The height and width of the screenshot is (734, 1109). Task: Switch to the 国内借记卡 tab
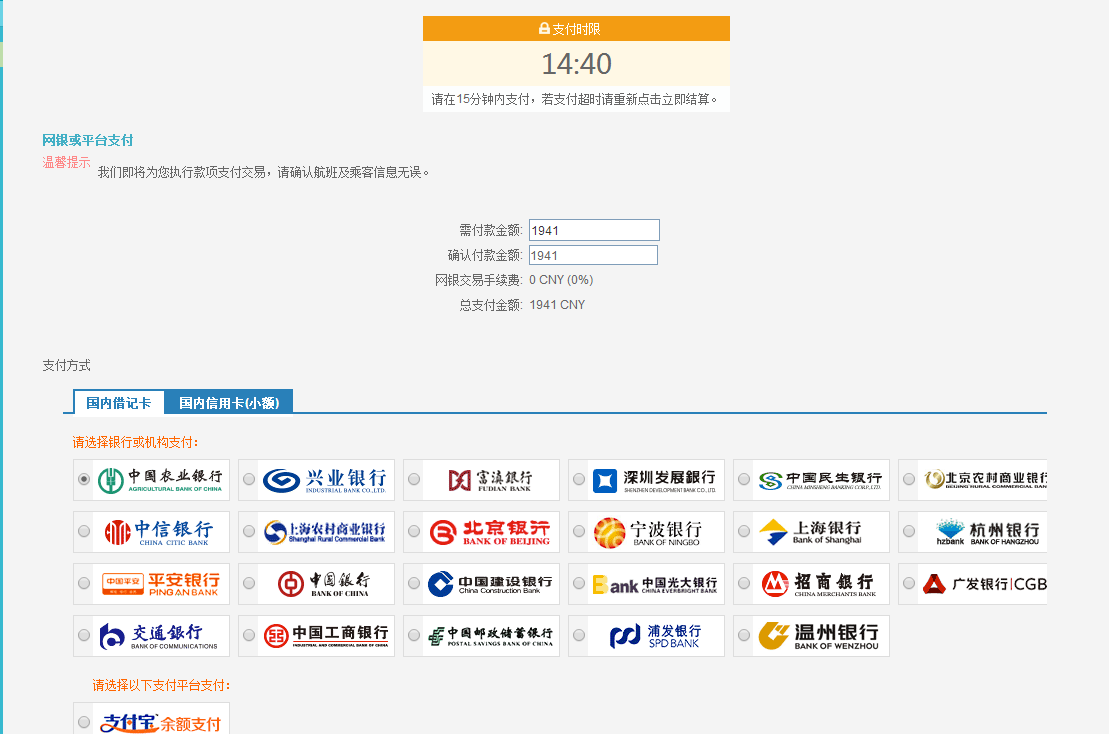pyautogui.click(x=119, y=403)
